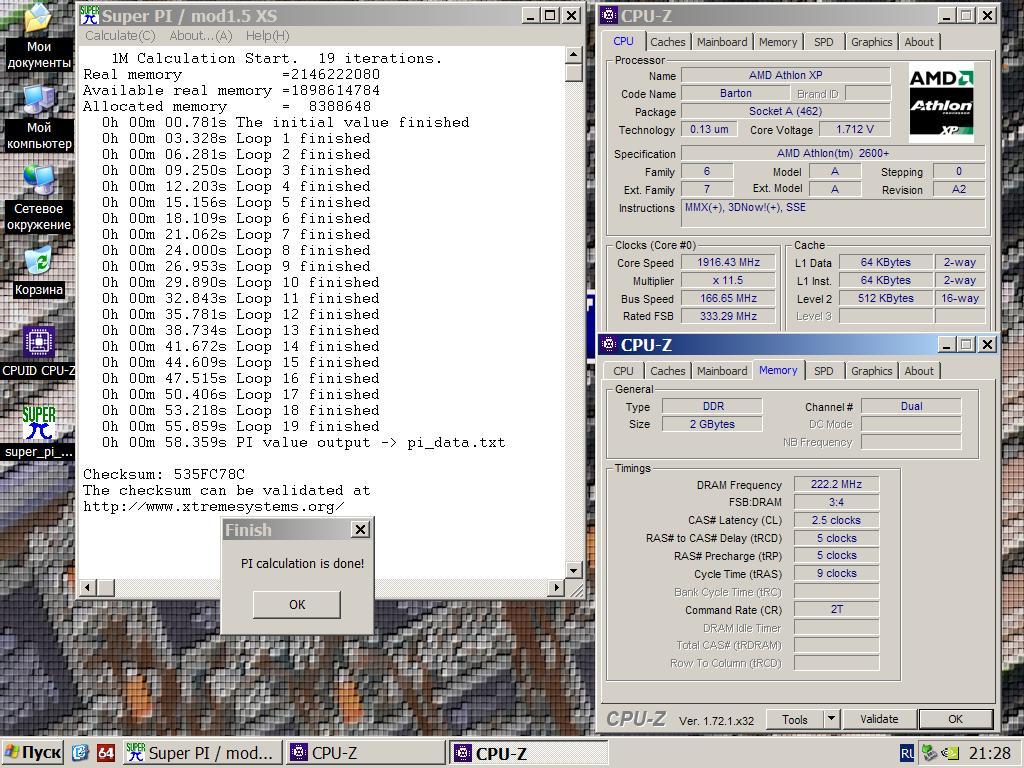
Task: Switch to Super PI taskbar button
Action: [202, 752]
